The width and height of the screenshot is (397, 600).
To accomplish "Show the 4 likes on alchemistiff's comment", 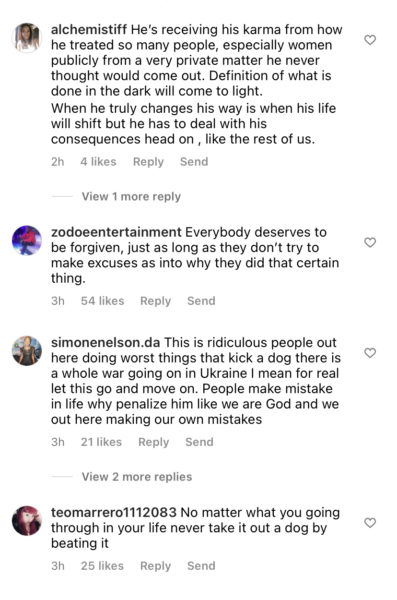I will click(98, 161).
